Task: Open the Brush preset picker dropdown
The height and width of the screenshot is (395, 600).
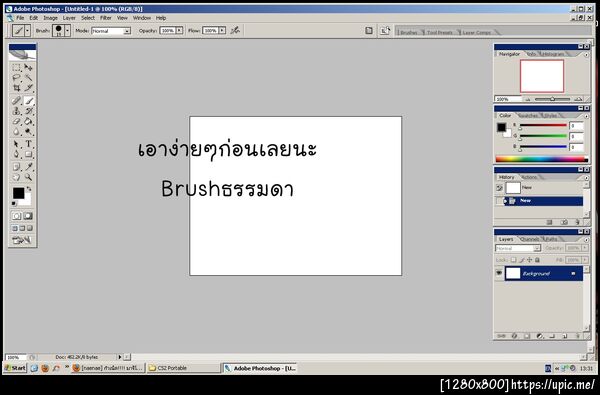Action: [x=68, y=31]
